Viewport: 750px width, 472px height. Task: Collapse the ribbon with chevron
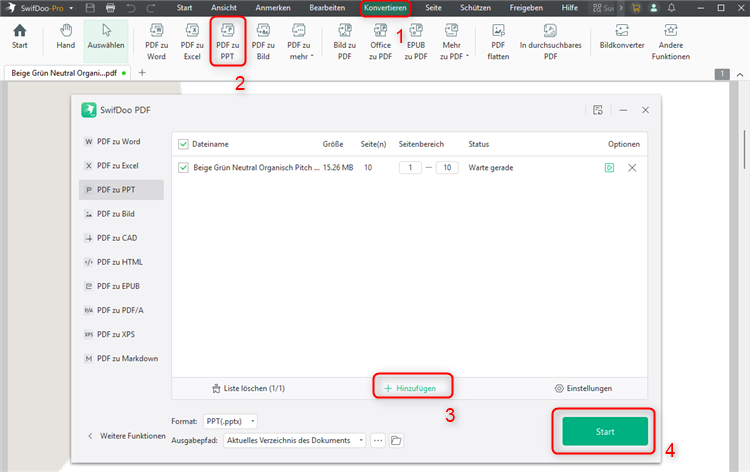pyautogui.click(x=739, y=75)
